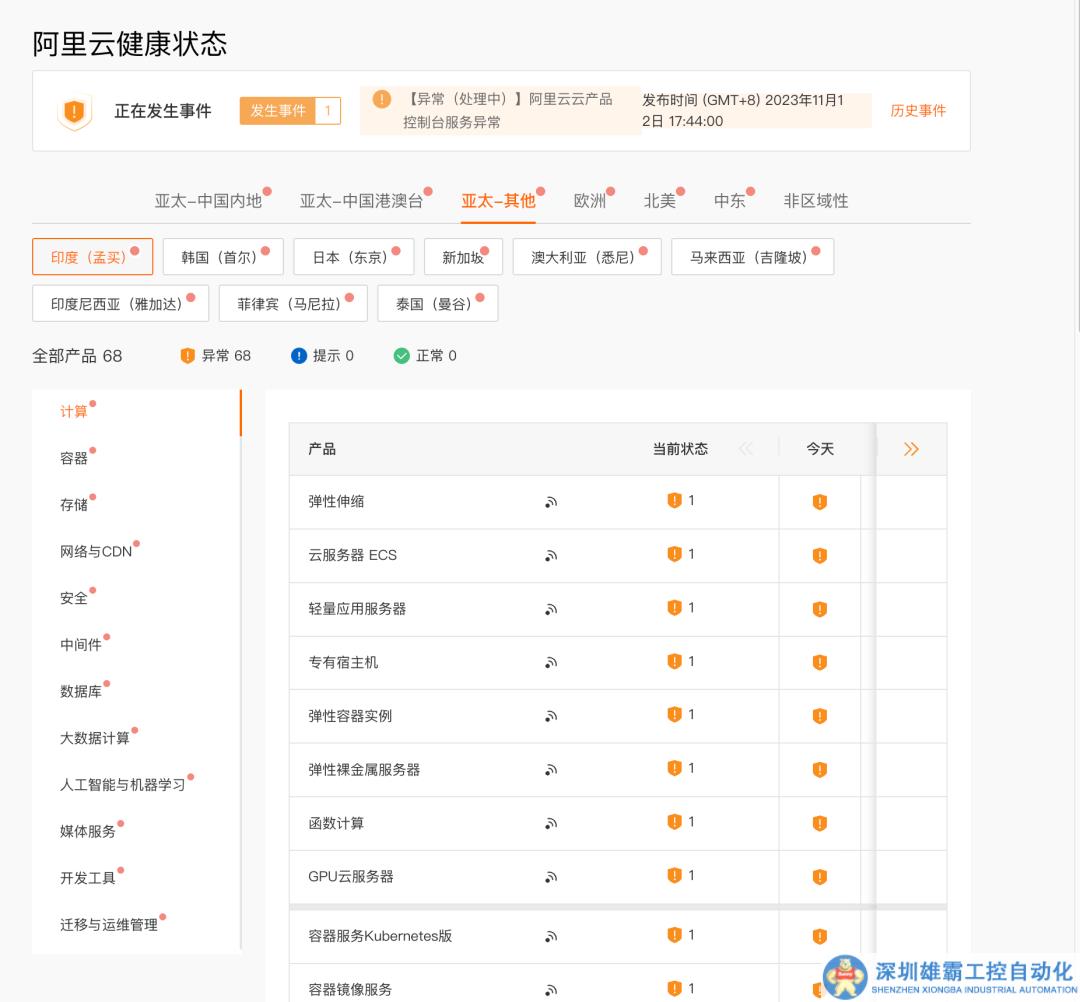
Task: Expand history columns using the >> arrow
Action: click(910, 449)
